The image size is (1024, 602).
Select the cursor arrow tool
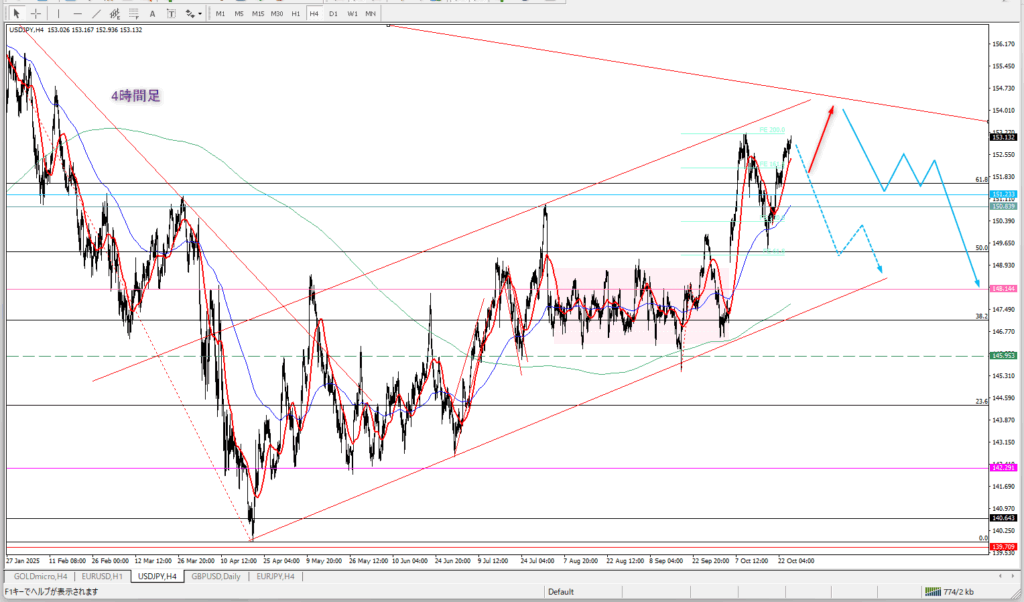[16, 13]
